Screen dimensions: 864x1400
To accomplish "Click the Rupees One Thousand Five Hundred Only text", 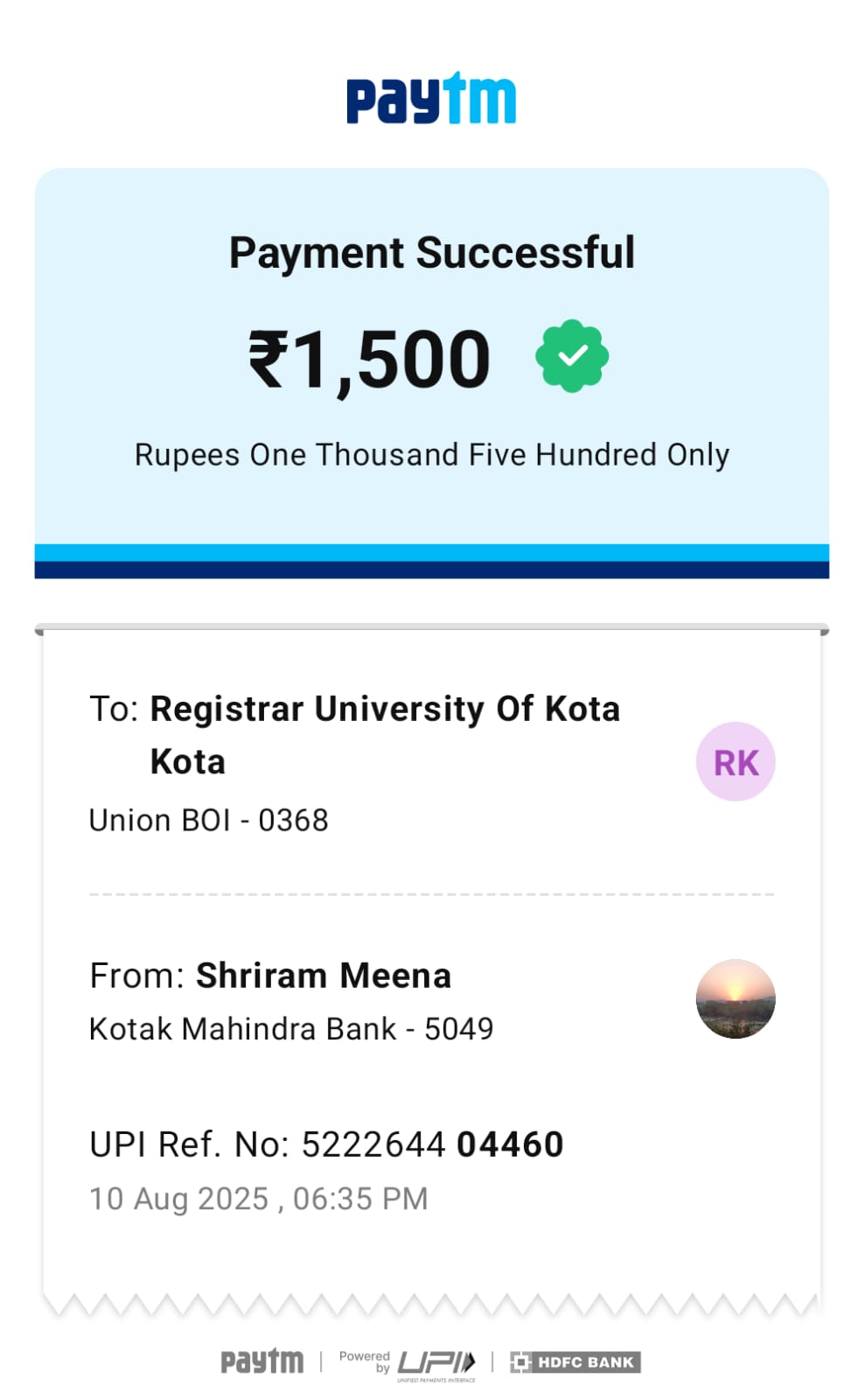I will [x=431, y=455].
